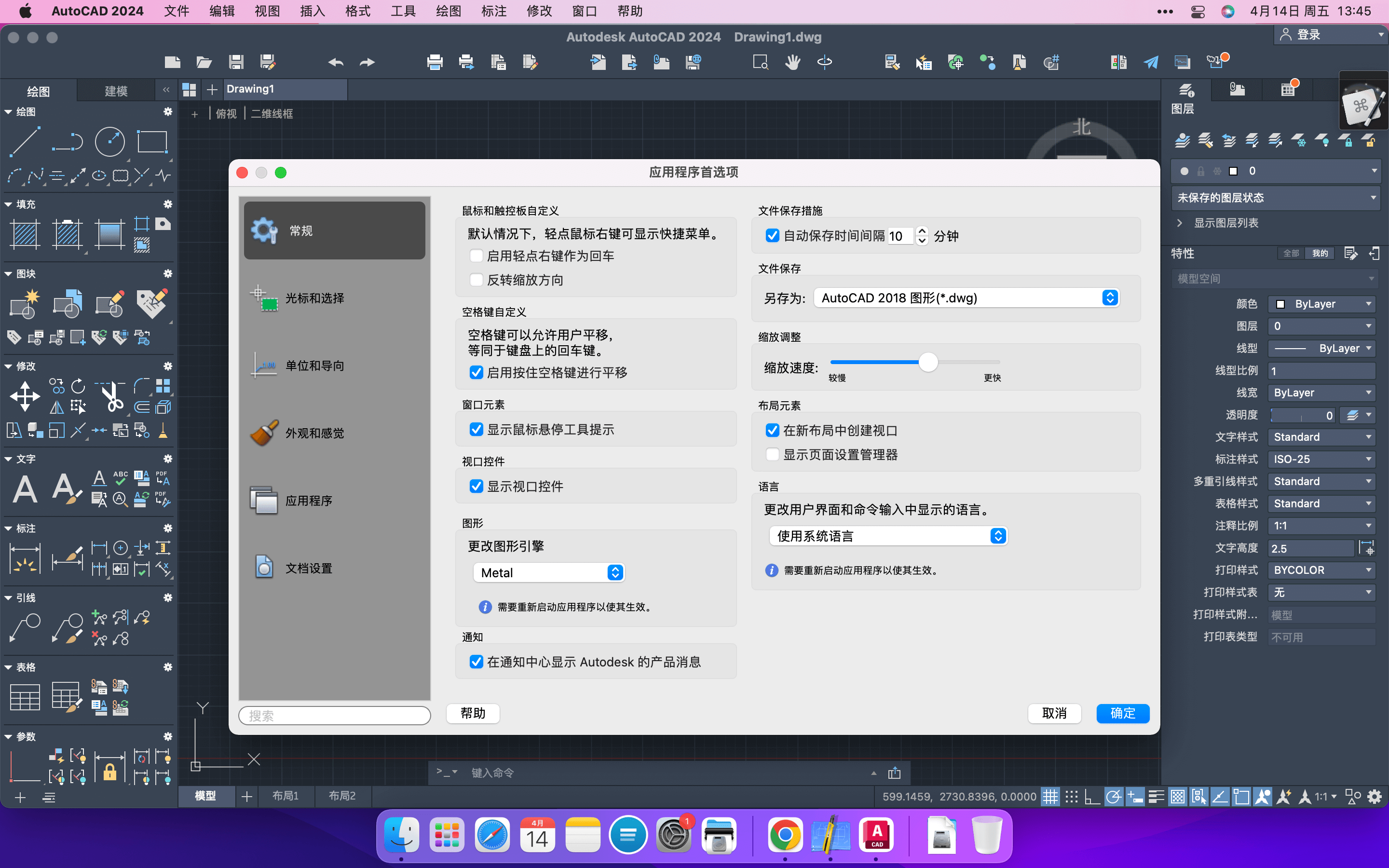1389x868 pixels.
Task: Collapse the Fill panel section
Action: [x=8, y=204]
